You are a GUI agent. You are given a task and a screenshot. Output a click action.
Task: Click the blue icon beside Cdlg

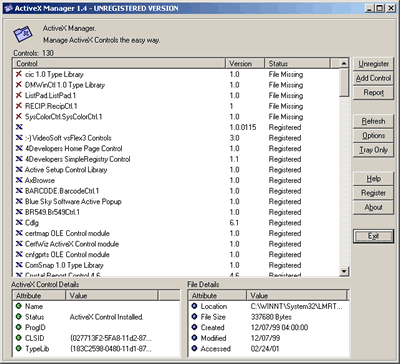coord(19,223)
